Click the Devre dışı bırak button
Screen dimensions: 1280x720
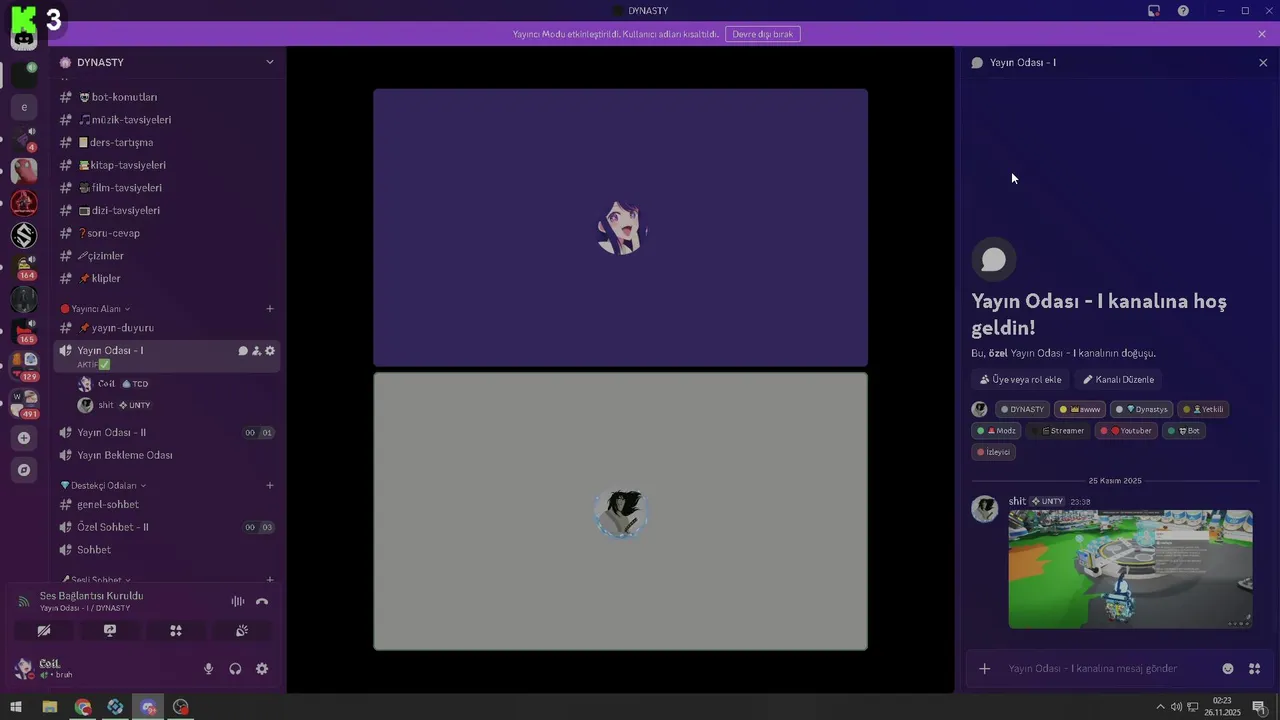pos(763,34)
